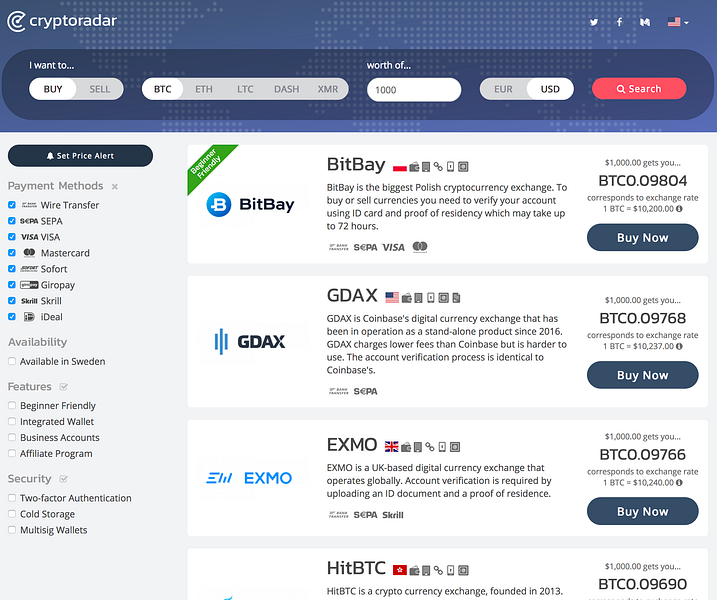Check the Business Accounts feature filter
The width and height of the screenshot is (717, 600).
[12, 438]
